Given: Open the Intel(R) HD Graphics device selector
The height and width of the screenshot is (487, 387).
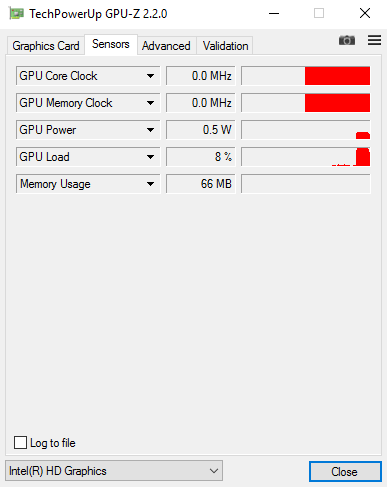Looking at the screenshot, I should tap(114, 471).
